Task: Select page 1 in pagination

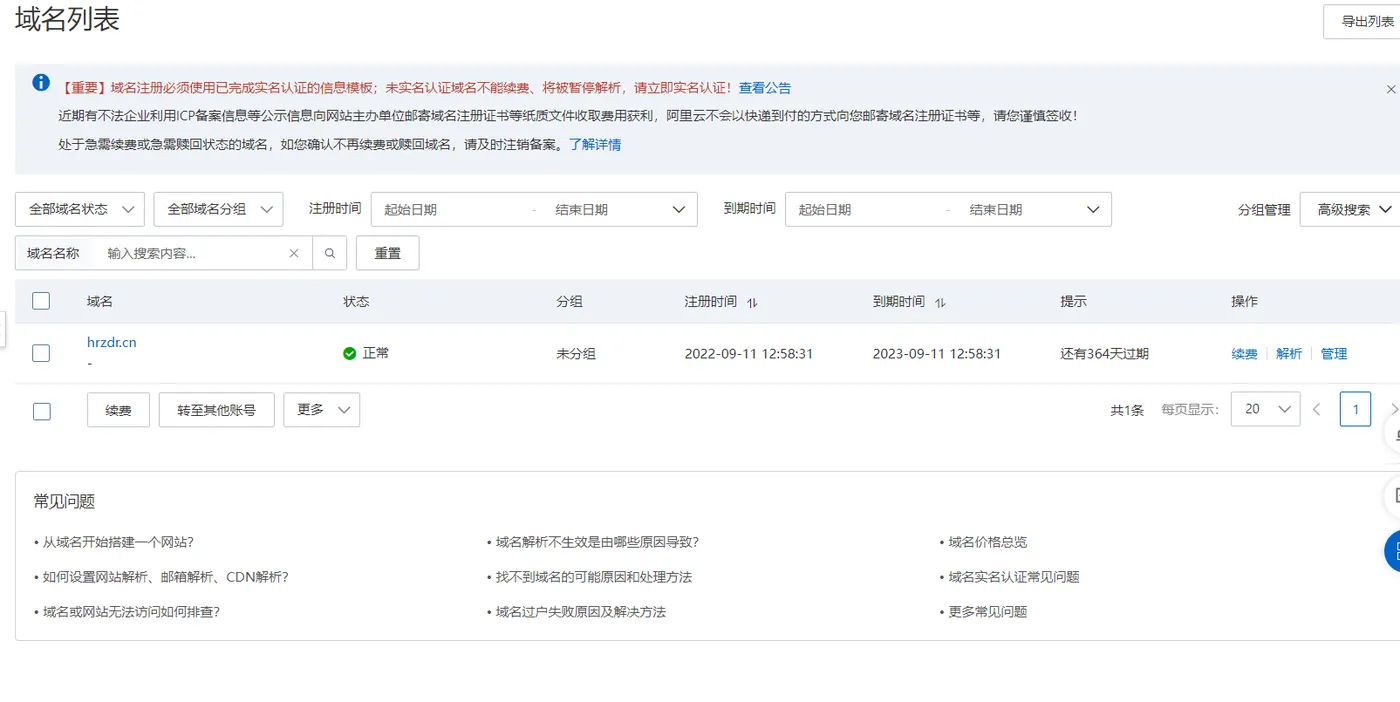Action: coord(1355,409)
